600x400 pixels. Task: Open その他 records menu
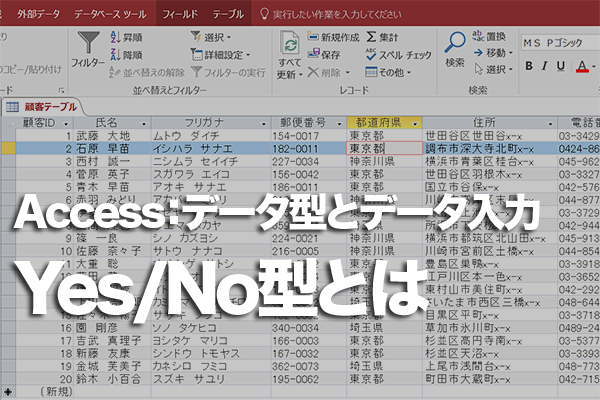[x=388, y=72]
